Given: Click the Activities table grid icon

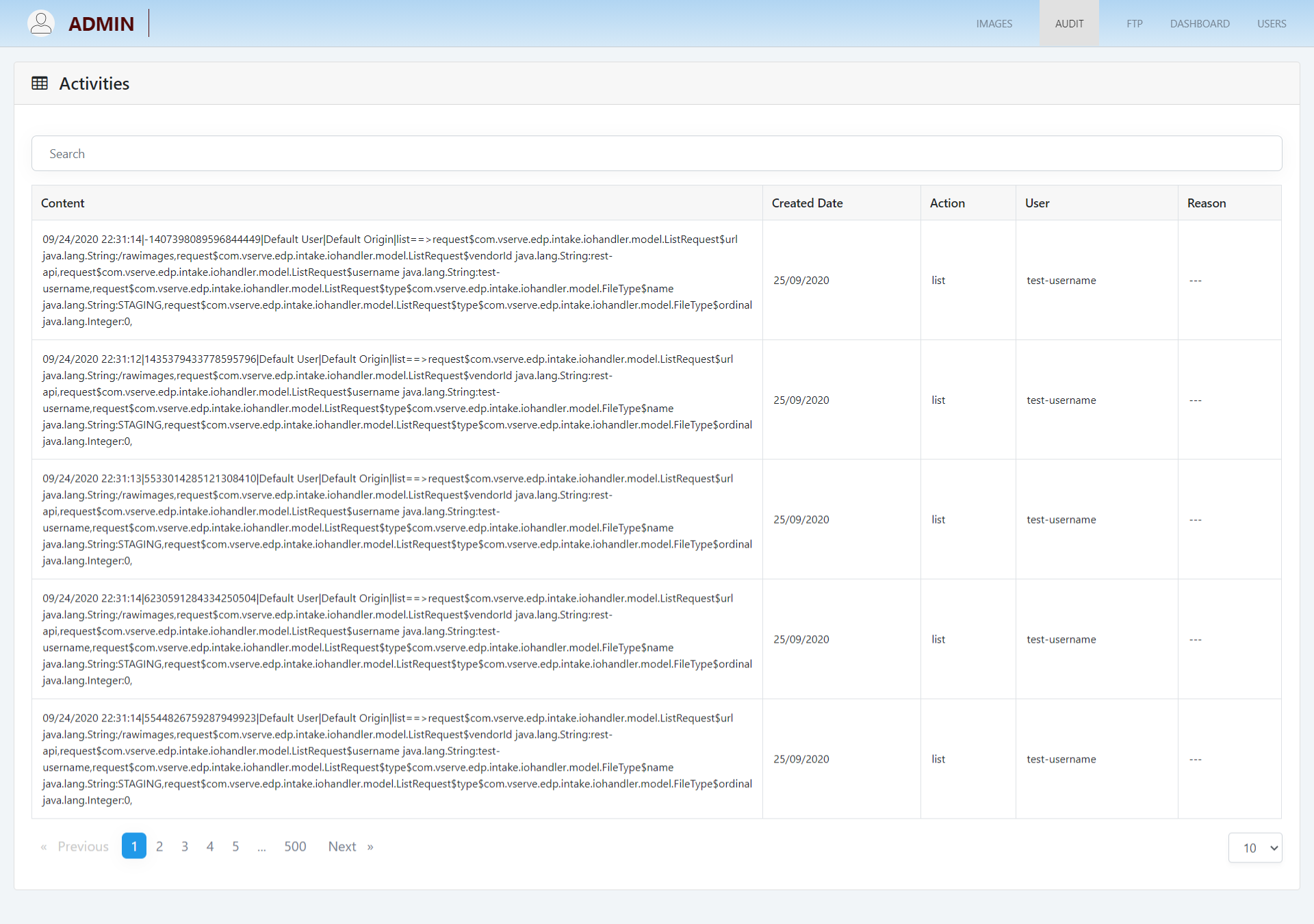Looking at the screenshot, I should (40, 84).
